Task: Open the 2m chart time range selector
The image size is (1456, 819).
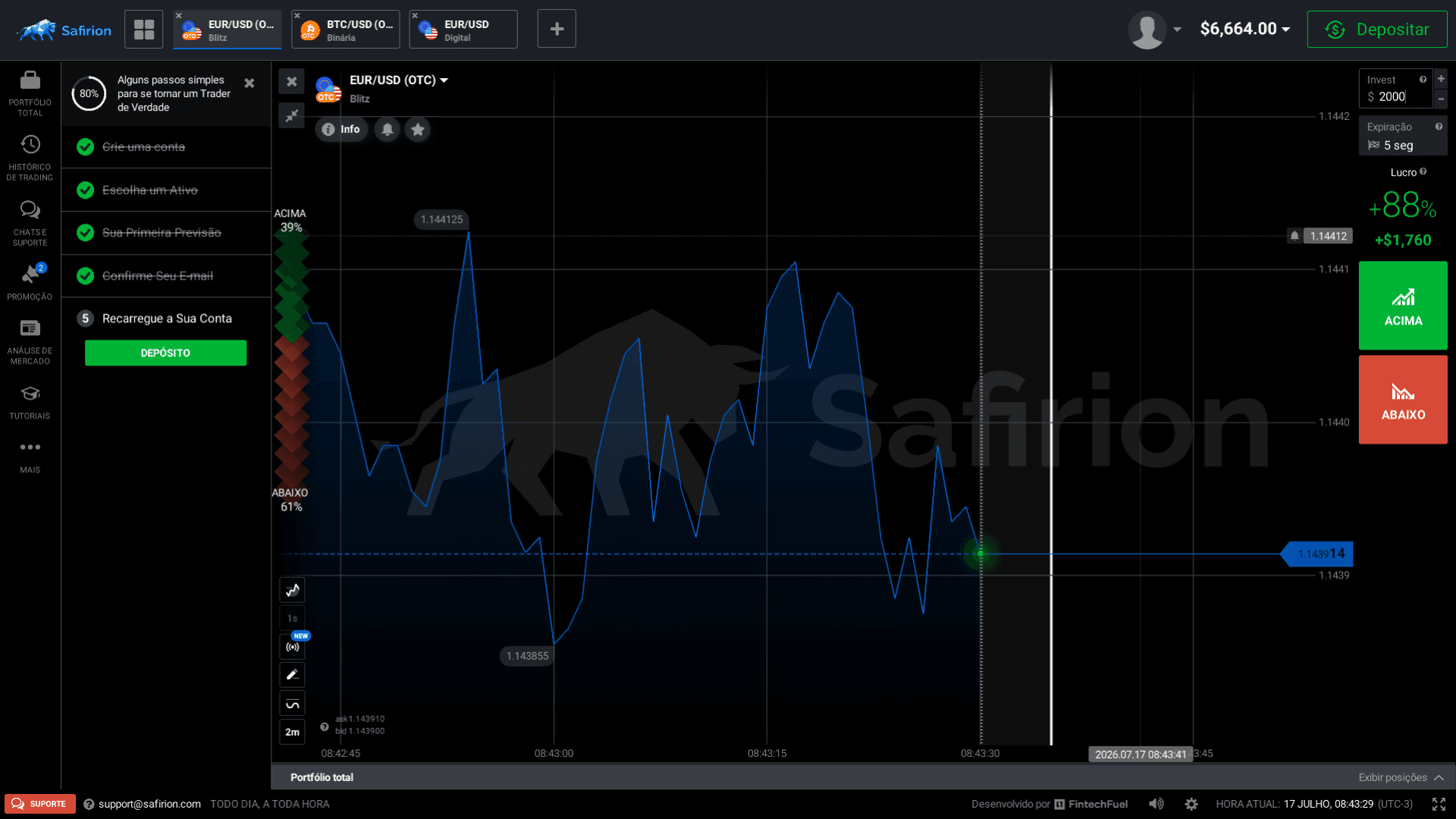Action: pos(293,732)
